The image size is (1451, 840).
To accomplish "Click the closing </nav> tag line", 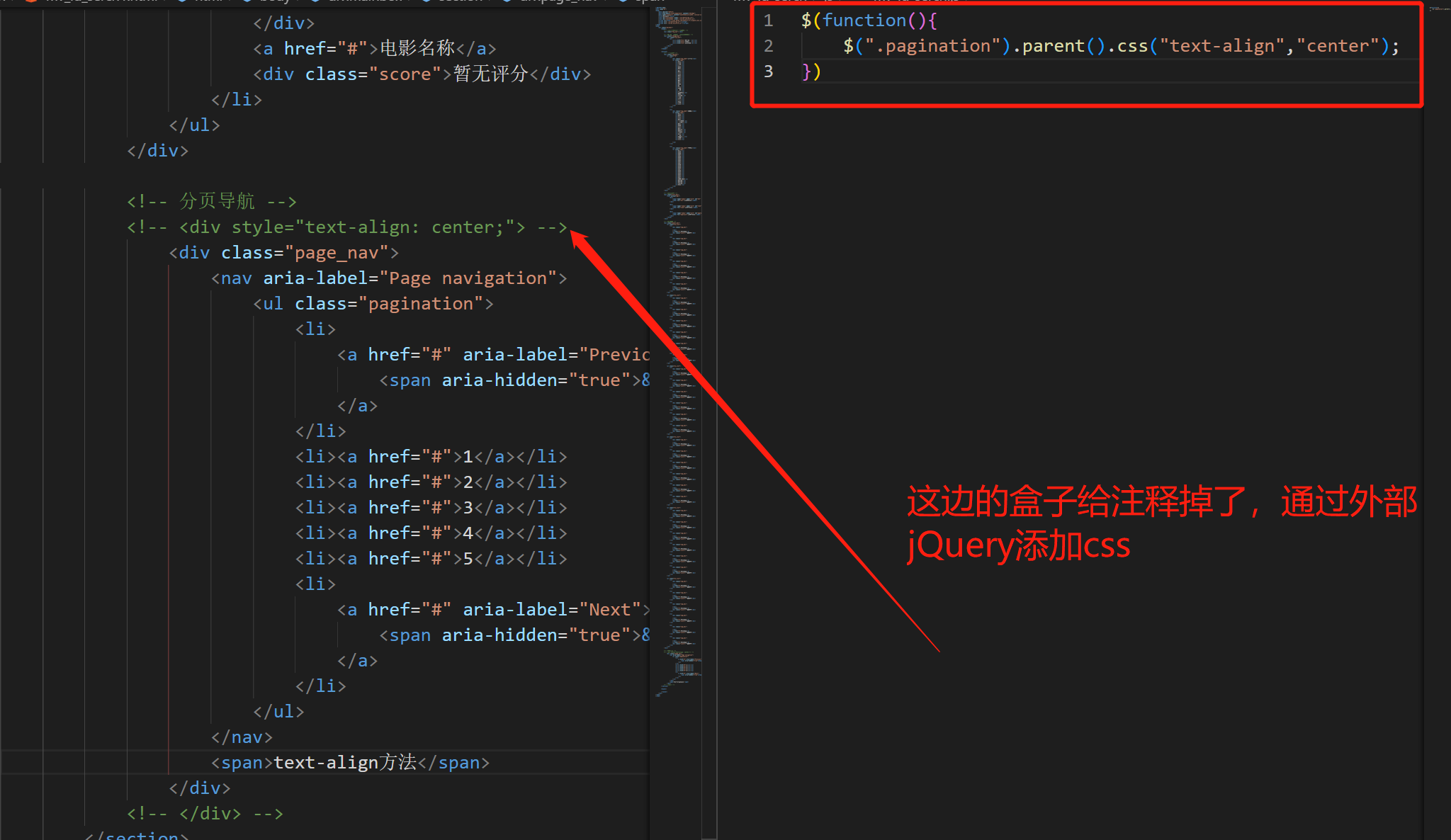I will click(x=242, y=737).
